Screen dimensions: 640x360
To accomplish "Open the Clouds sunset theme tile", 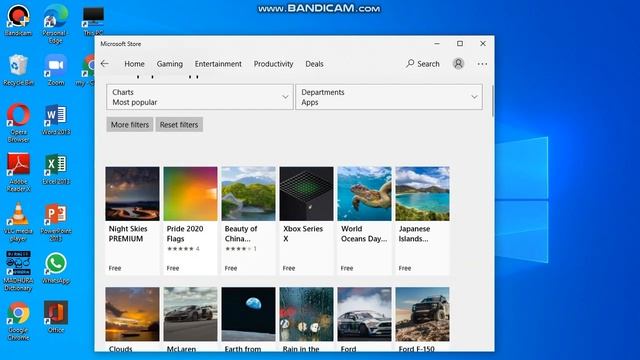I will pyautogui.click(x=132, y=319).
